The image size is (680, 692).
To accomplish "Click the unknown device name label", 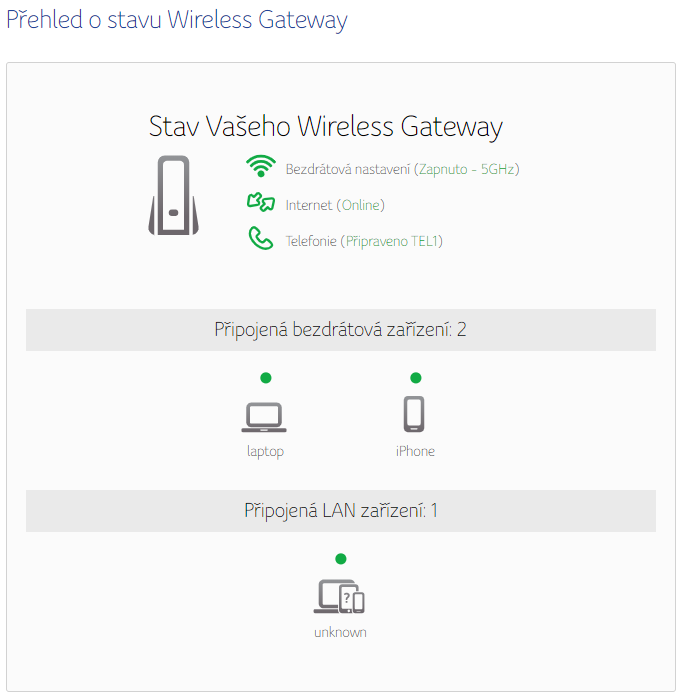I will pos(340,632).
